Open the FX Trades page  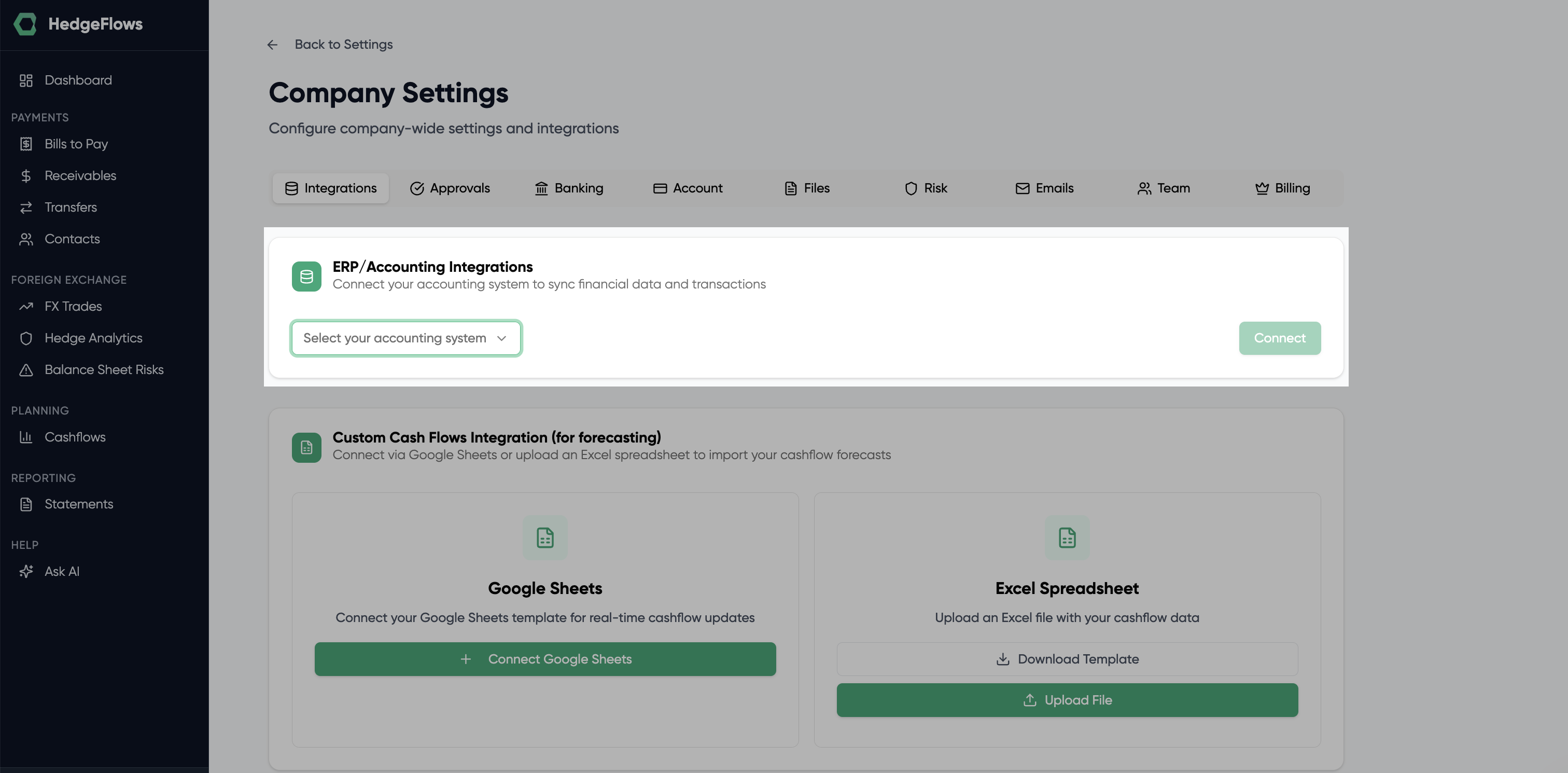(73, 307)
